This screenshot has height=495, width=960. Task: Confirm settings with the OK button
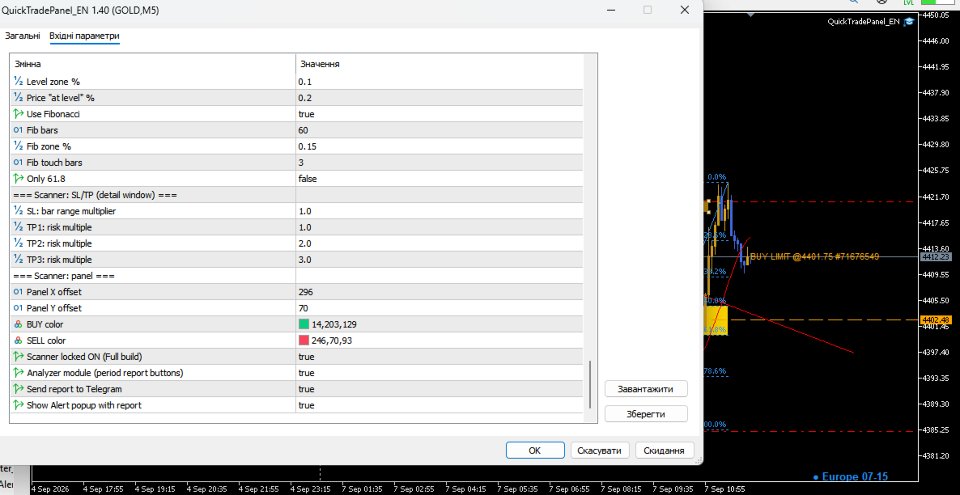click(534, 450)
